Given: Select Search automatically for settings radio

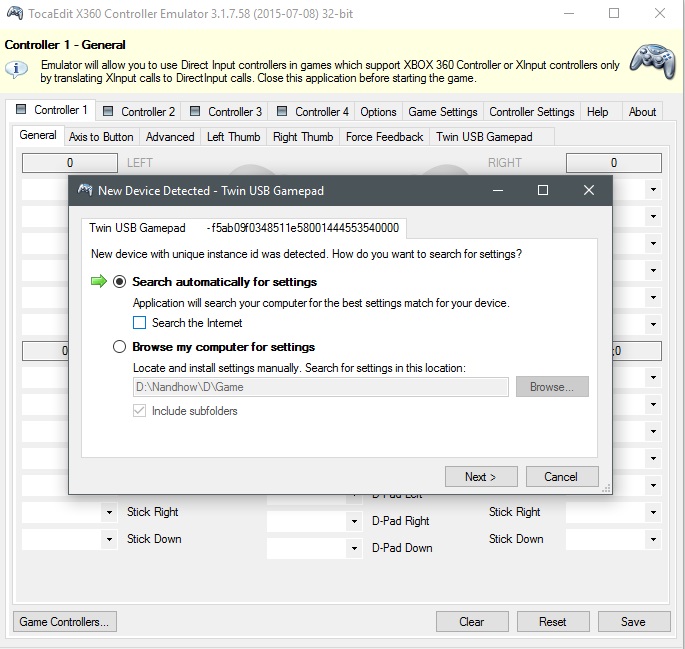Looking at the screenshot, I should pos(119,282).
